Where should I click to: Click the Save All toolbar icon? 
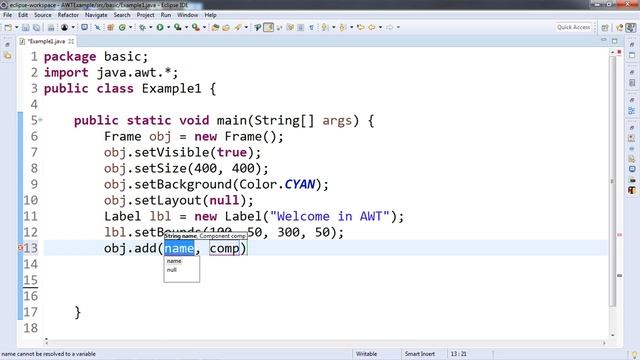(x=36, y=27)
